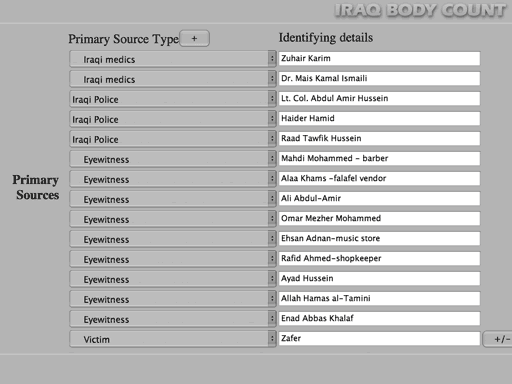Open the Iraqi Police dropdown for Lt. Col. Abdul

[173, 99]
